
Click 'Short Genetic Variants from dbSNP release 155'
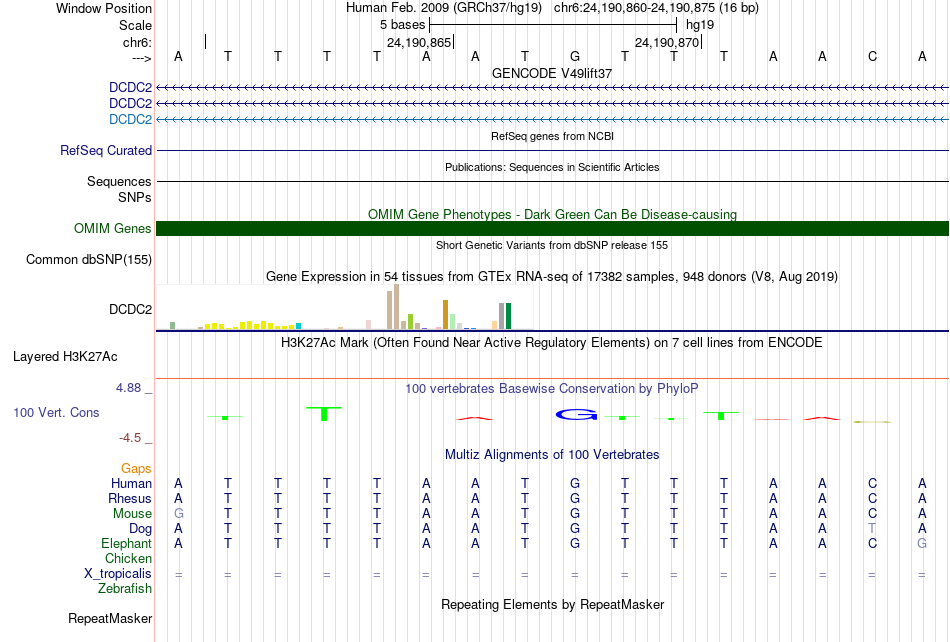pyautogui.click(x=552, y=245)
